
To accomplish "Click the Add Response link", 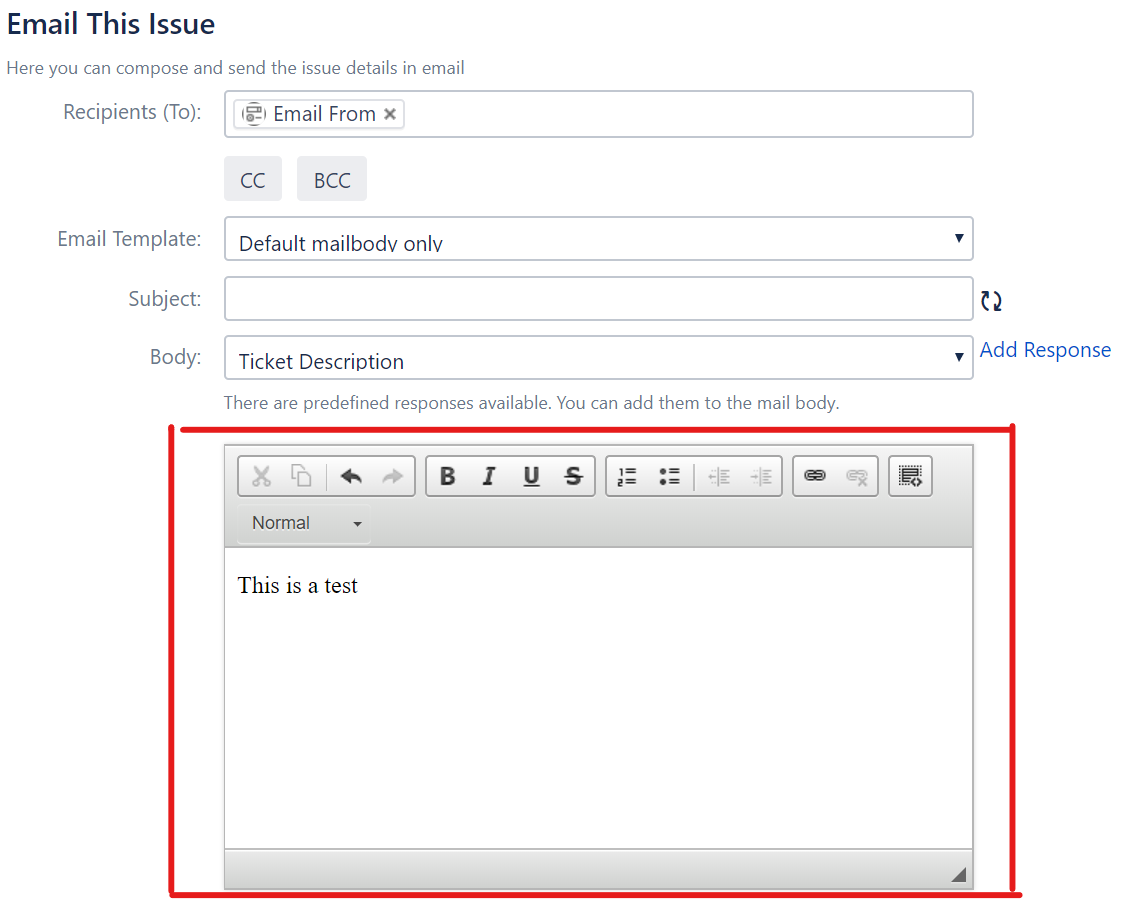I will pyautogui.click(x=1045, y=350).
